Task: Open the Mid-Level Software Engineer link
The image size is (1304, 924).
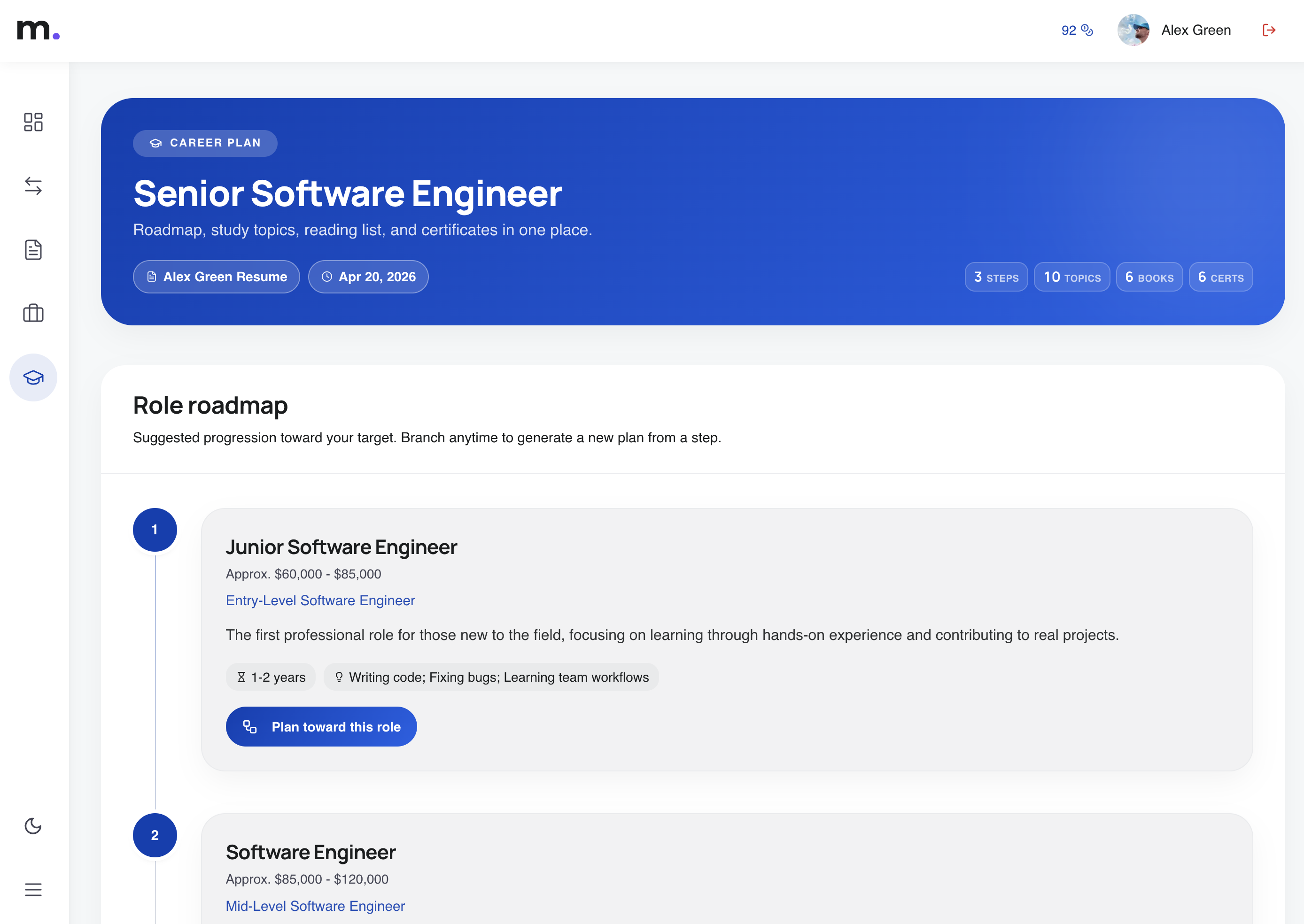Action: 315,906
